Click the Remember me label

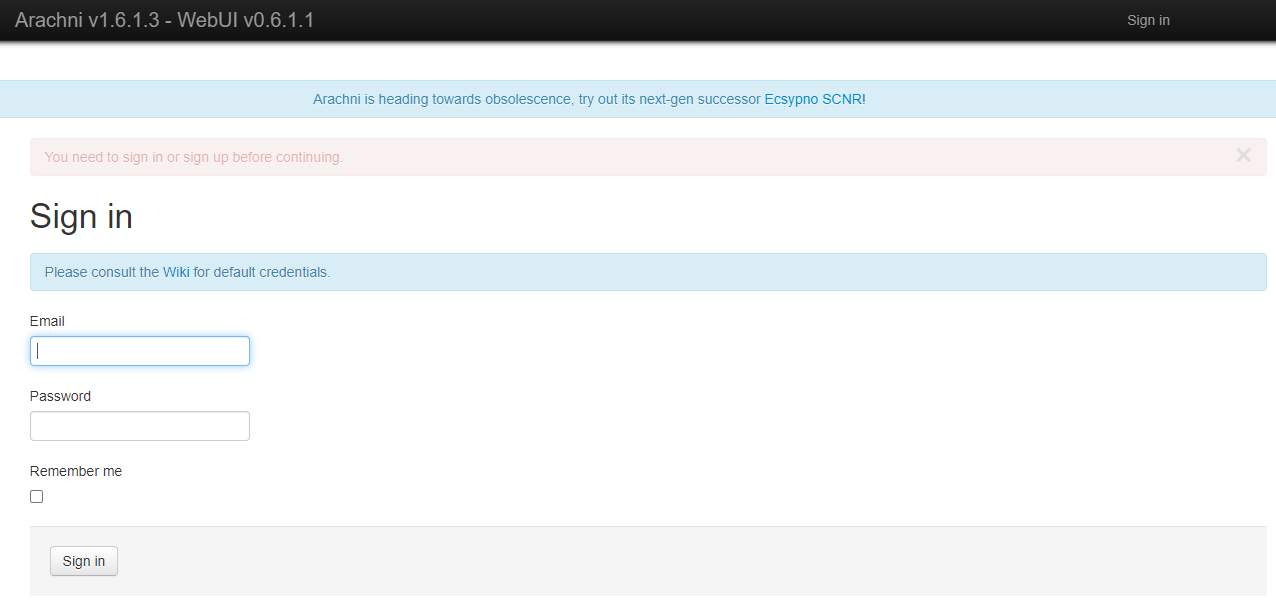point(76,471)
